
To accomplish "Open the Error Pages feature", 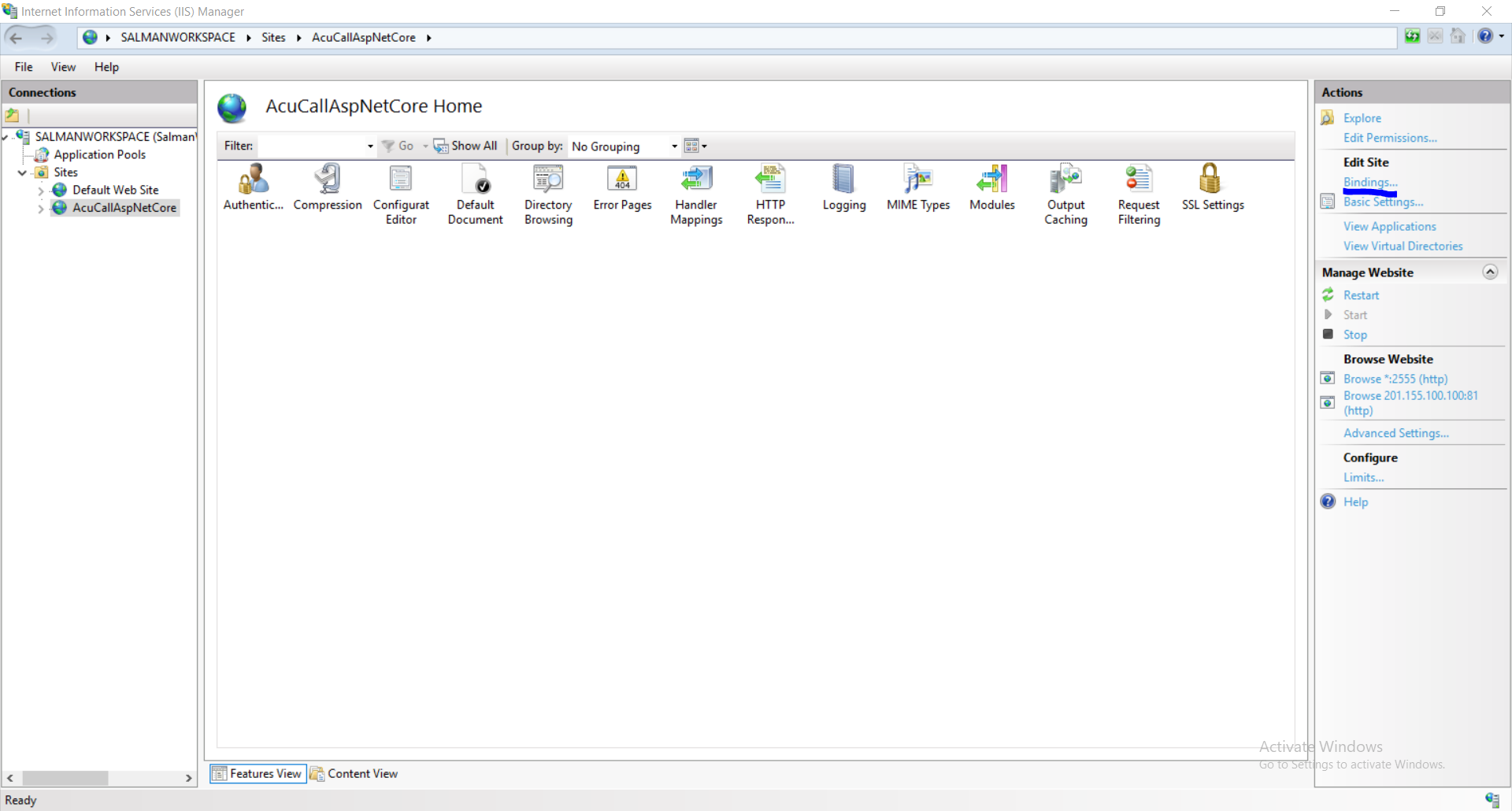I will pos(622,180).
